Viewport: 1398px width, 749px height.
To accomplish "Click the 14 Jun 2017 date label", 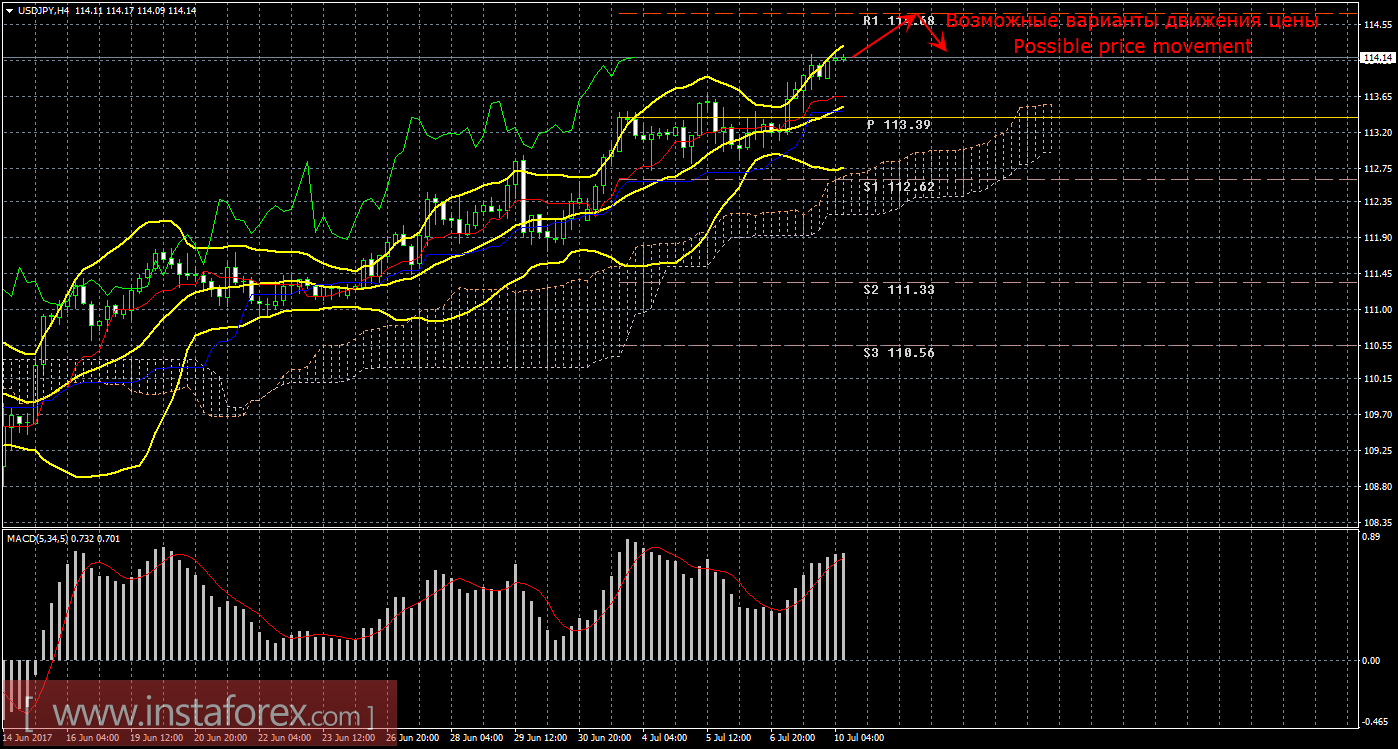I will pyautogui.click(x=27, y=739).
